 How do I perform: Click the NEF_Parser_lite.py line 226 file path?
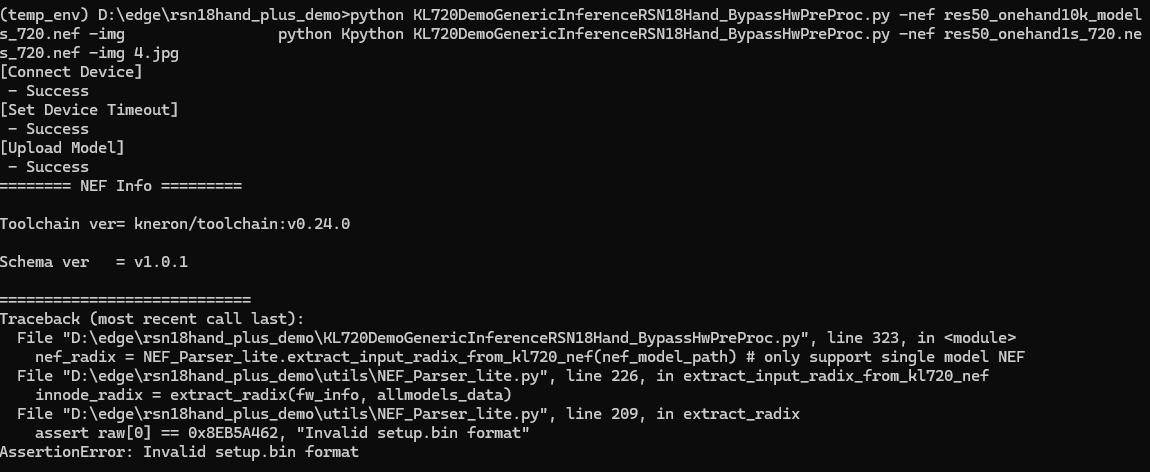(502, 377)
